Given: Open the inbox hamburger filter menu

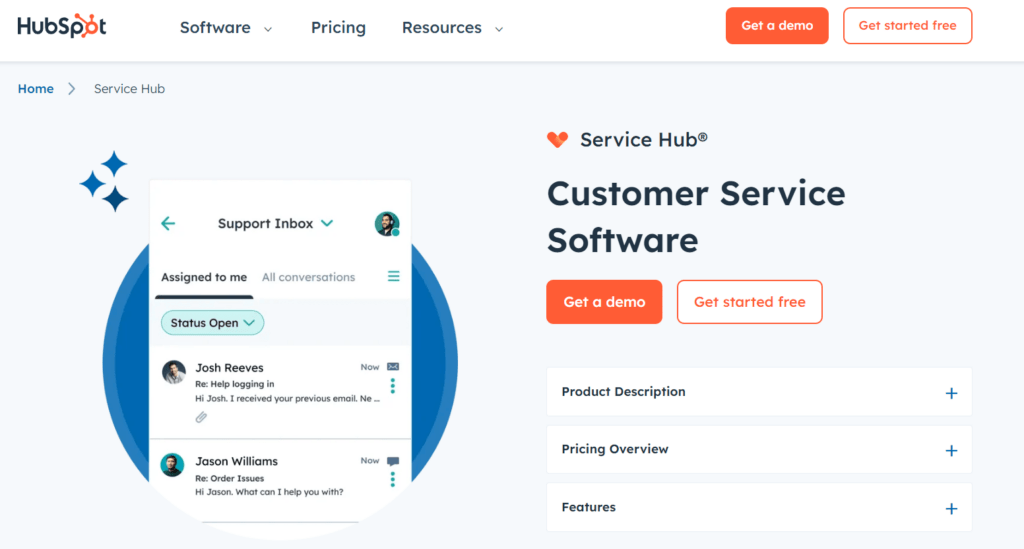Looking at the screenshot, I should click(393, 277).
